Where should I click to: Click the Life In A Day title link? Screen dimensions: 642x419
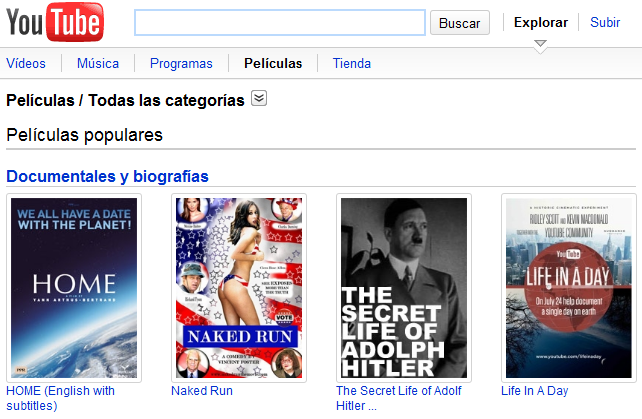tap(535, 391)
